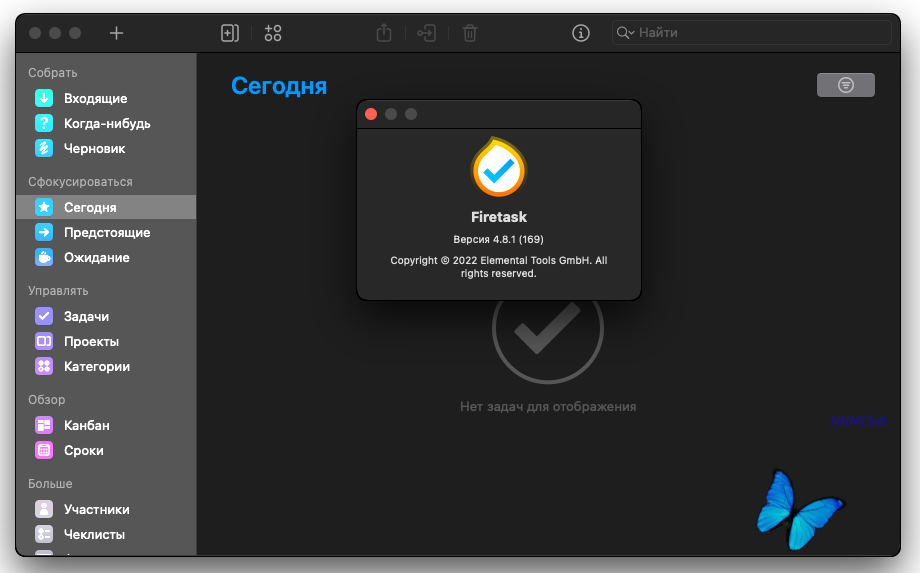Click the Ожидание cup icon
This screenshot has height=573, width=920.
pos(44,257)
